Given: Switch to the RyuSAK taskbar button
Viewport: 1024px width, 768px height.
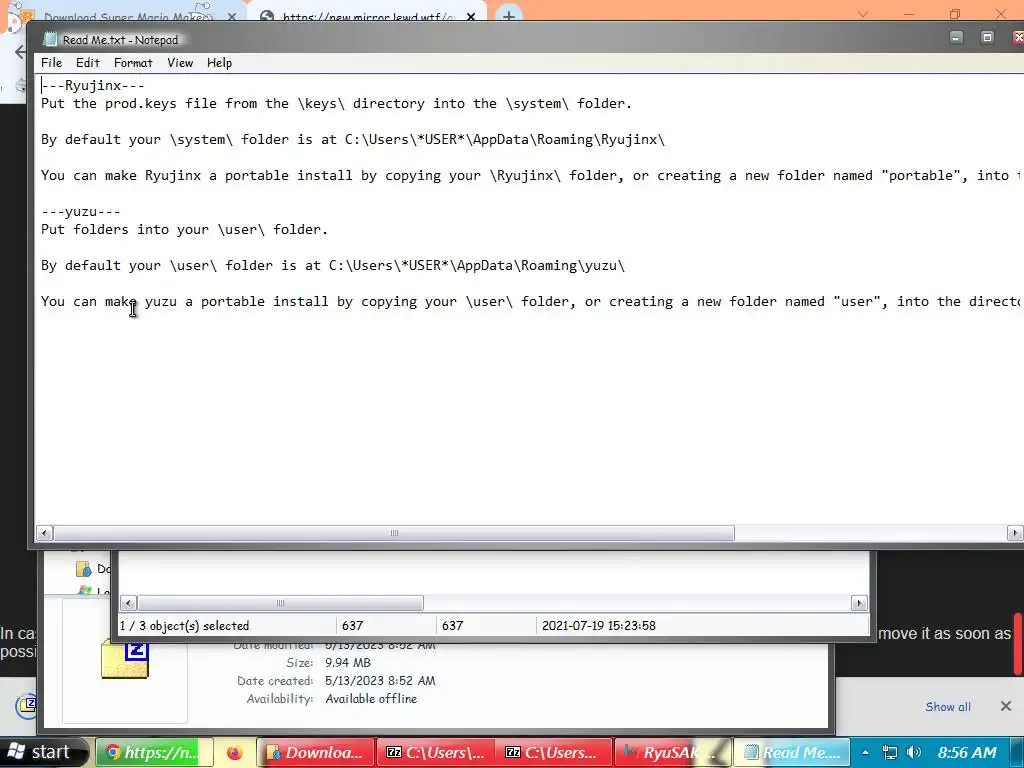Looking at the screenshot, I should [x=673, y=752].
